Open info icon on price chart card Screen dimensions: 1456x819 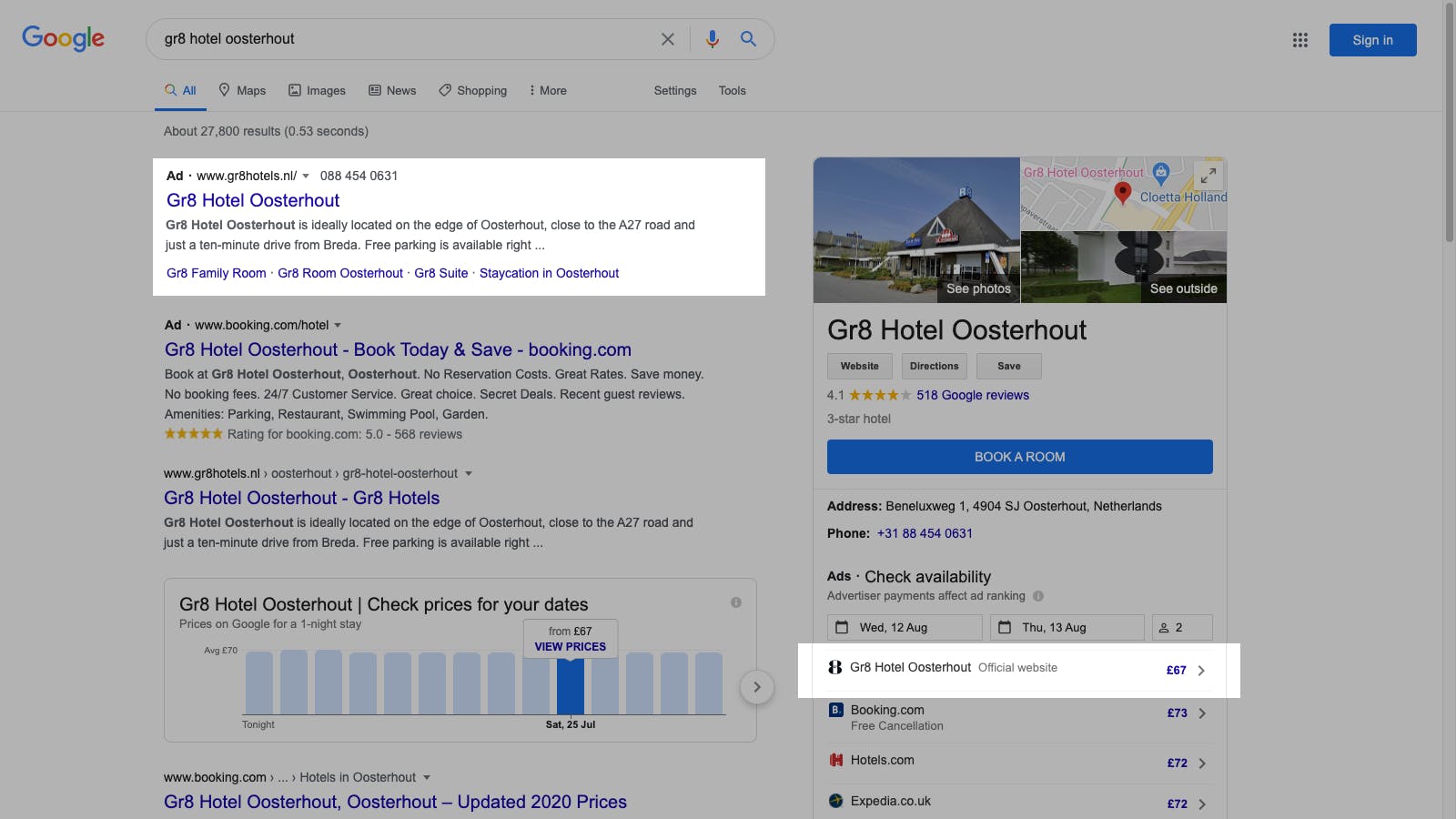coord(736,602)
